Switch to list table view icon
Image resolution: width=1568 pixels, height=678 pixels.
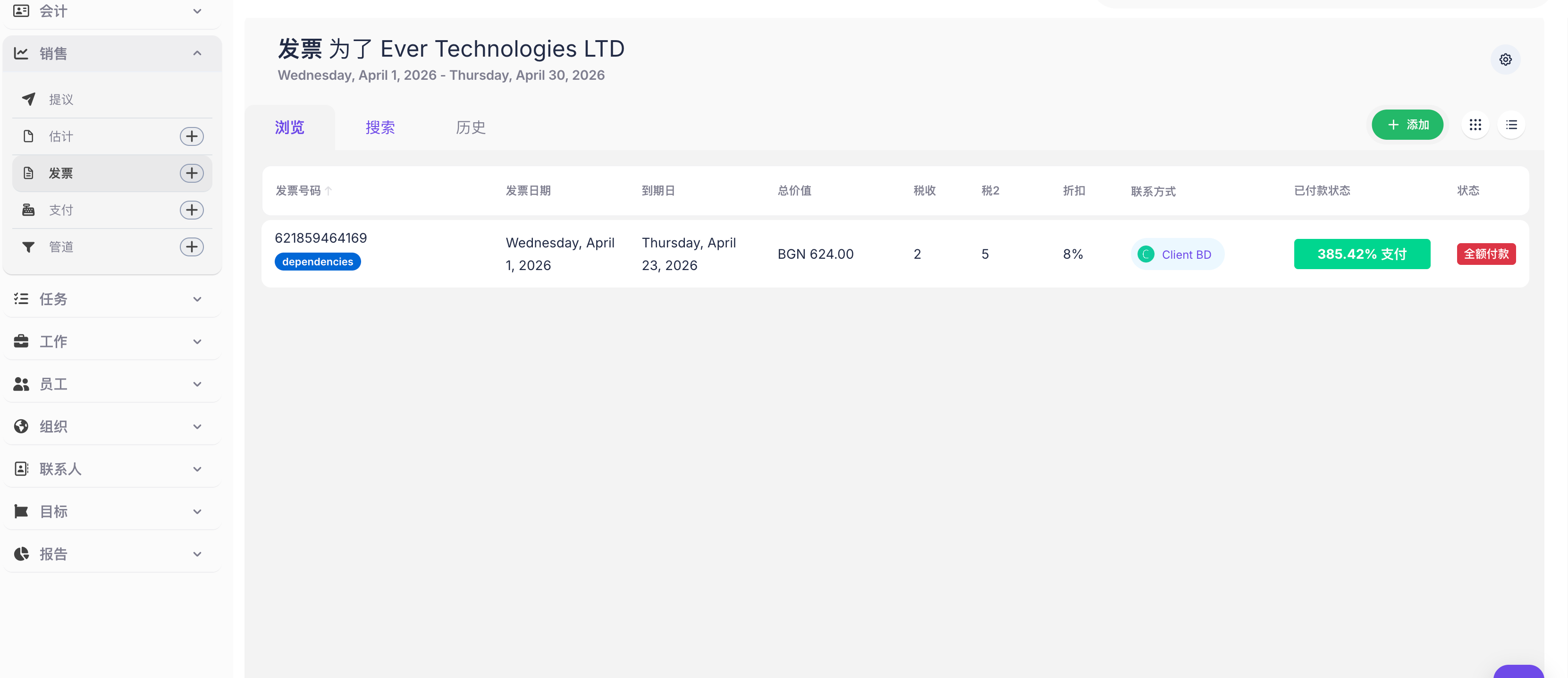click(1511, 125)
